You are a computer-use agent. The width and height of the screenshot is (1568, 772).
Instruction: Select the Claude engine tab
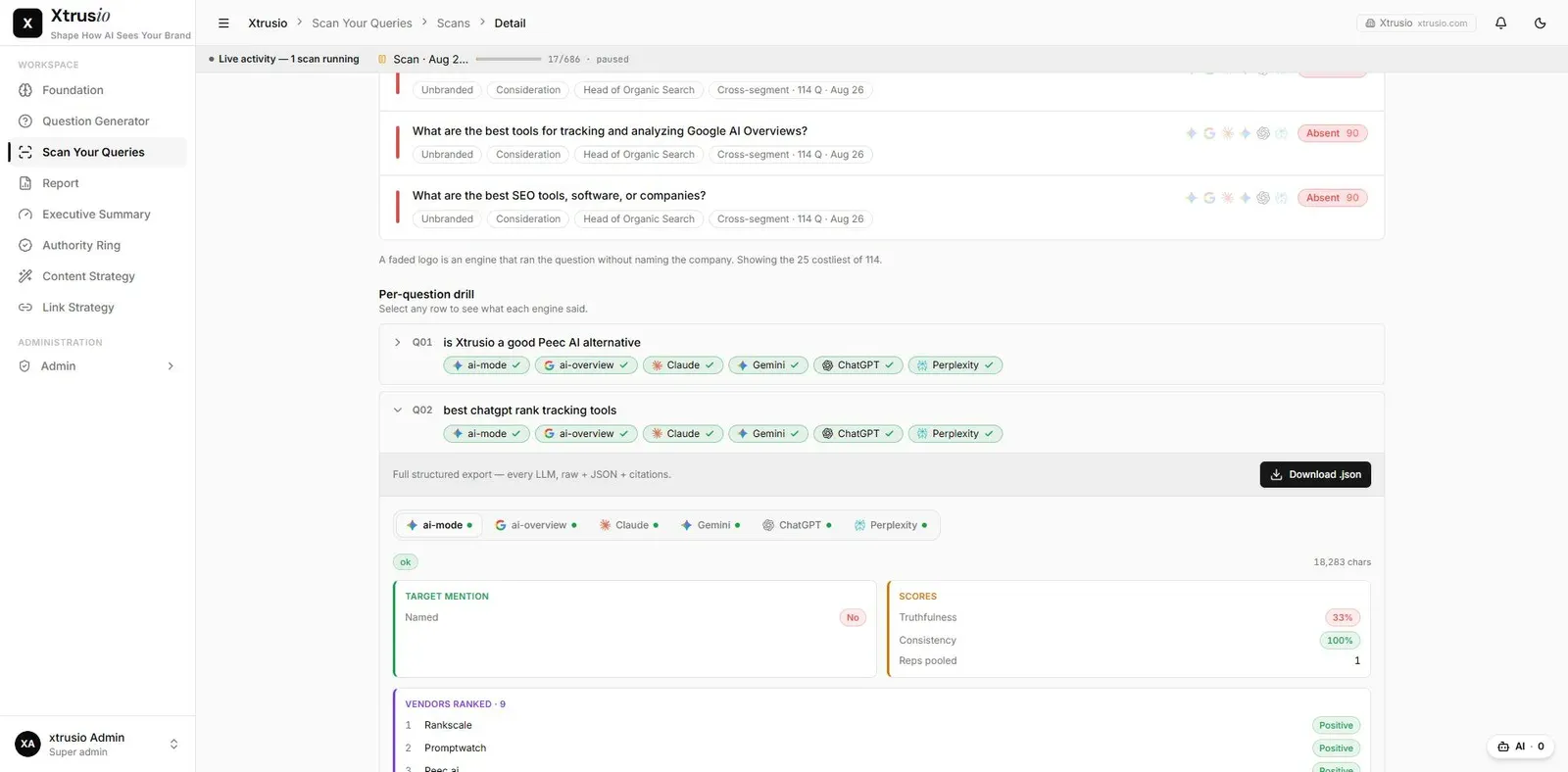pyautogui.click(x=629, y=526)
